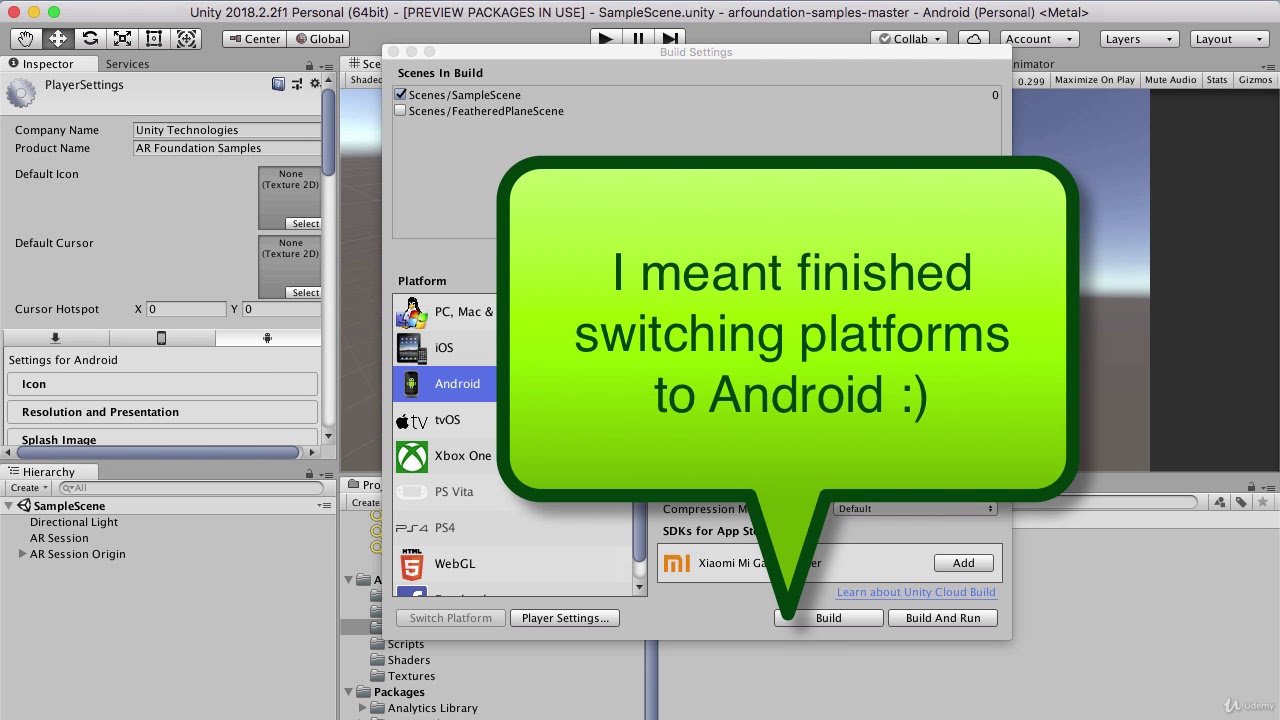The width and height of the screenshot is (1280, 720).
Task: Select the Default Icon texture
Action: click(x=290, y=198)
